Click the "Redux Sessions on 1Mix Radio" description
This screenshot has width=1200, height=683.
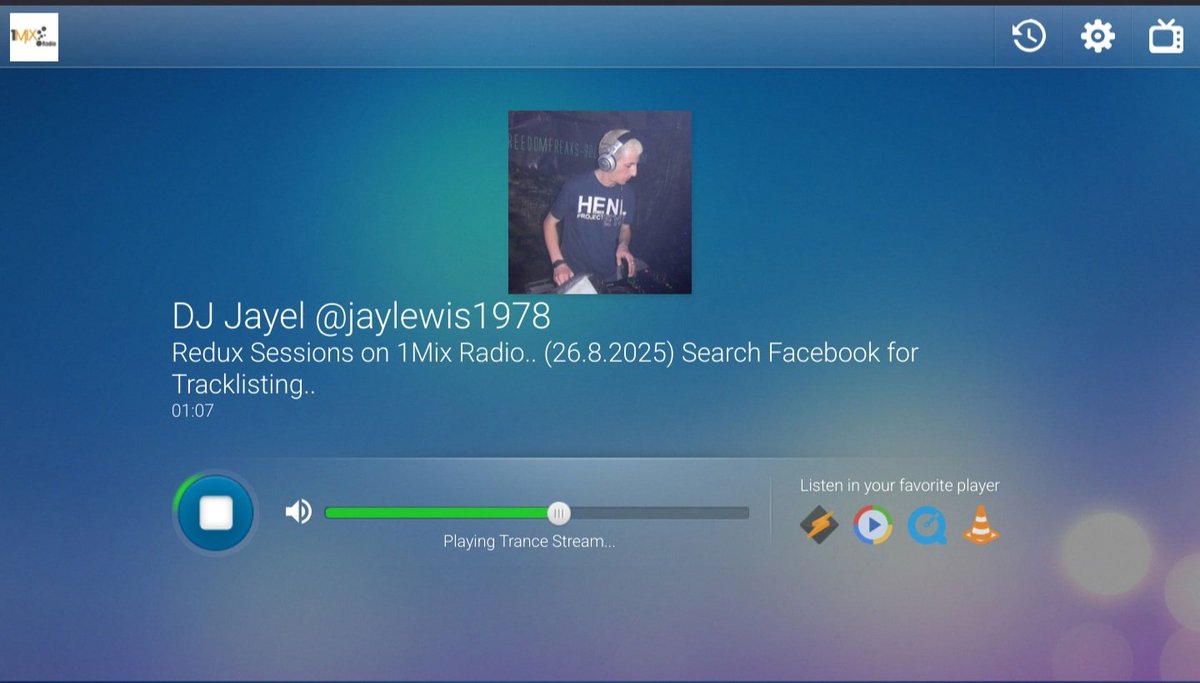pyautogui.click(x=545, y=368)
